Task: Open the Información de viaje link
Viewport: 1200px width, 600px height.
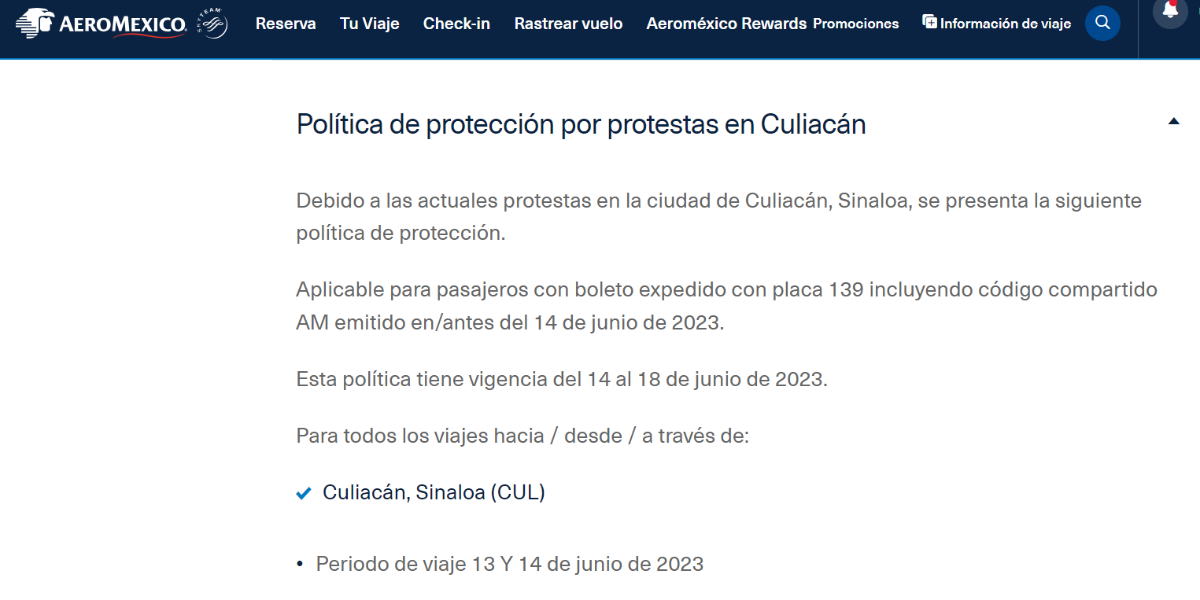Action: tap(1005, 23)
